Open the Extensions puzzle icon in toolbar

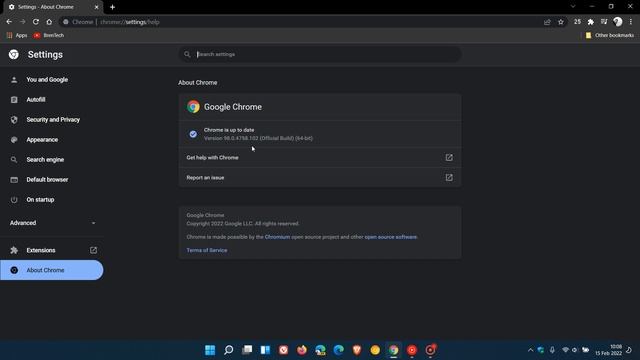pyautogui.click(x=591, y=22)
